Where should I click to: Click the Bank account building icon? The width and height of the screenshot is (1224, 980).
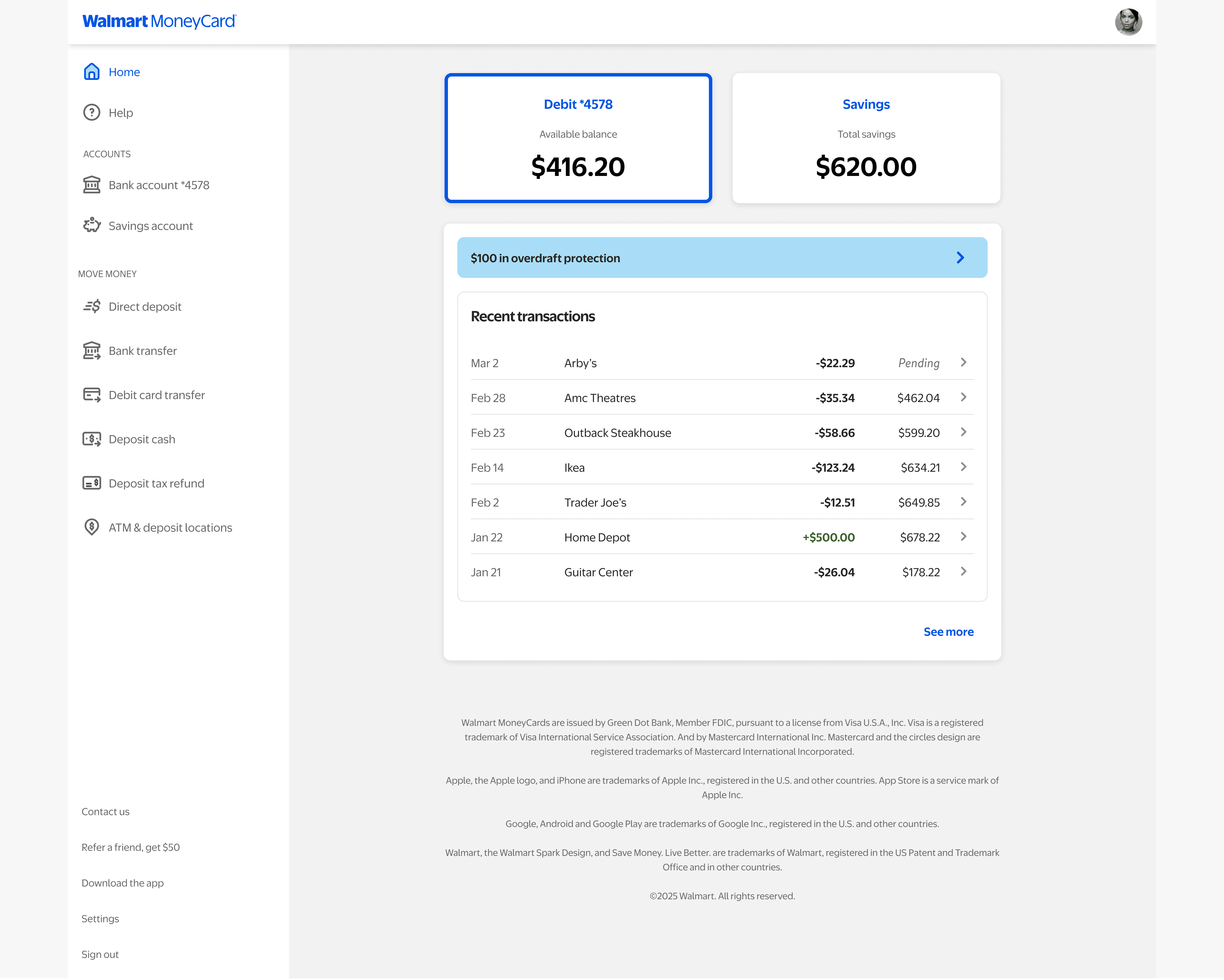click(91, 185)
